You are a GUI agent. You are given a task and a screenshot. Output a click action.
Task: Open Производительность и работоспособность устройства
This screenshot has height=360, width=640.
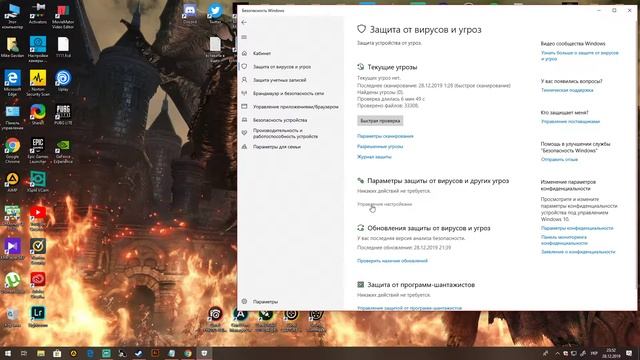tap(285, 133)
